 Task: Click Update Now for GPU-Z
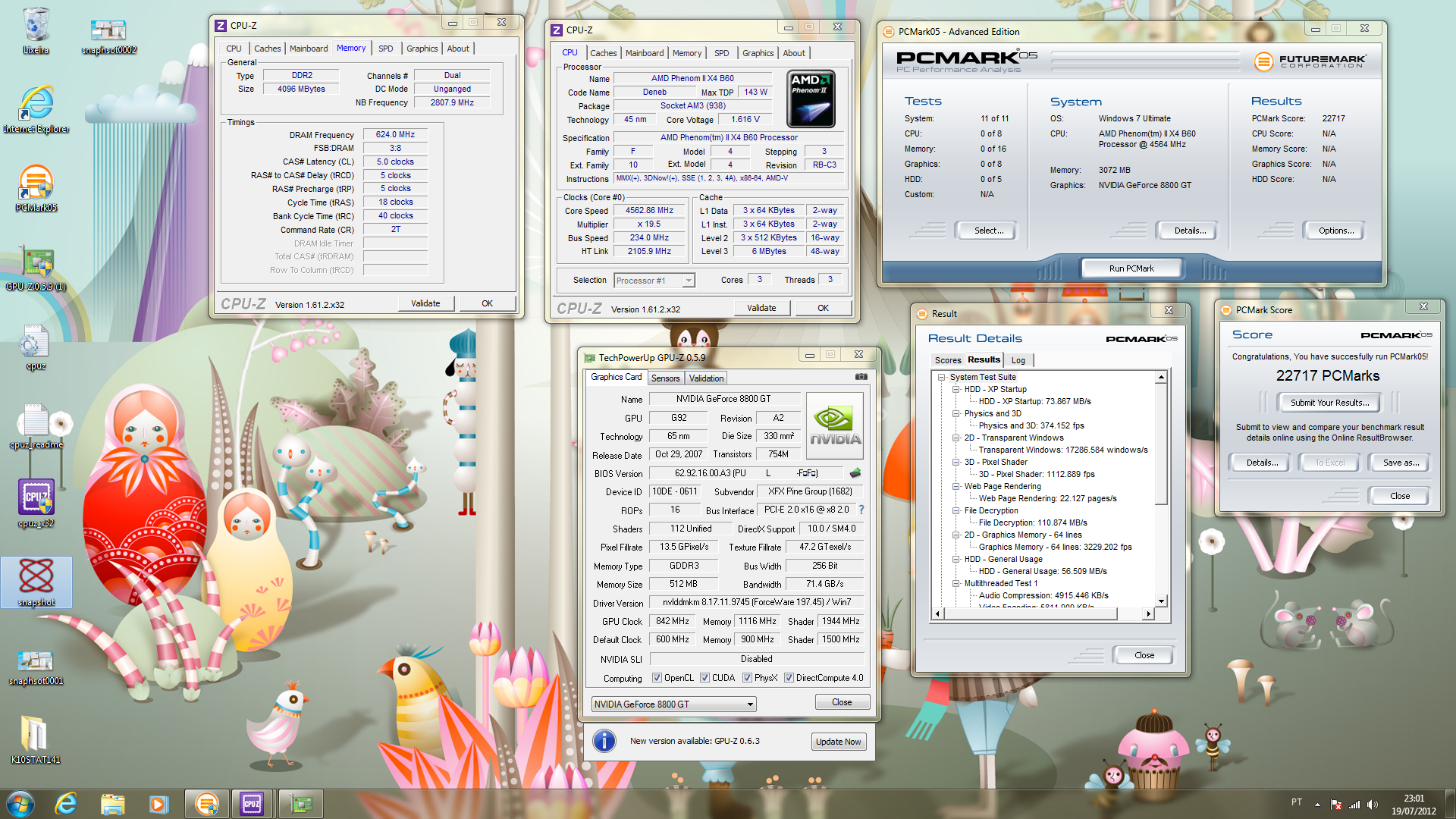(x=838, y=742)
